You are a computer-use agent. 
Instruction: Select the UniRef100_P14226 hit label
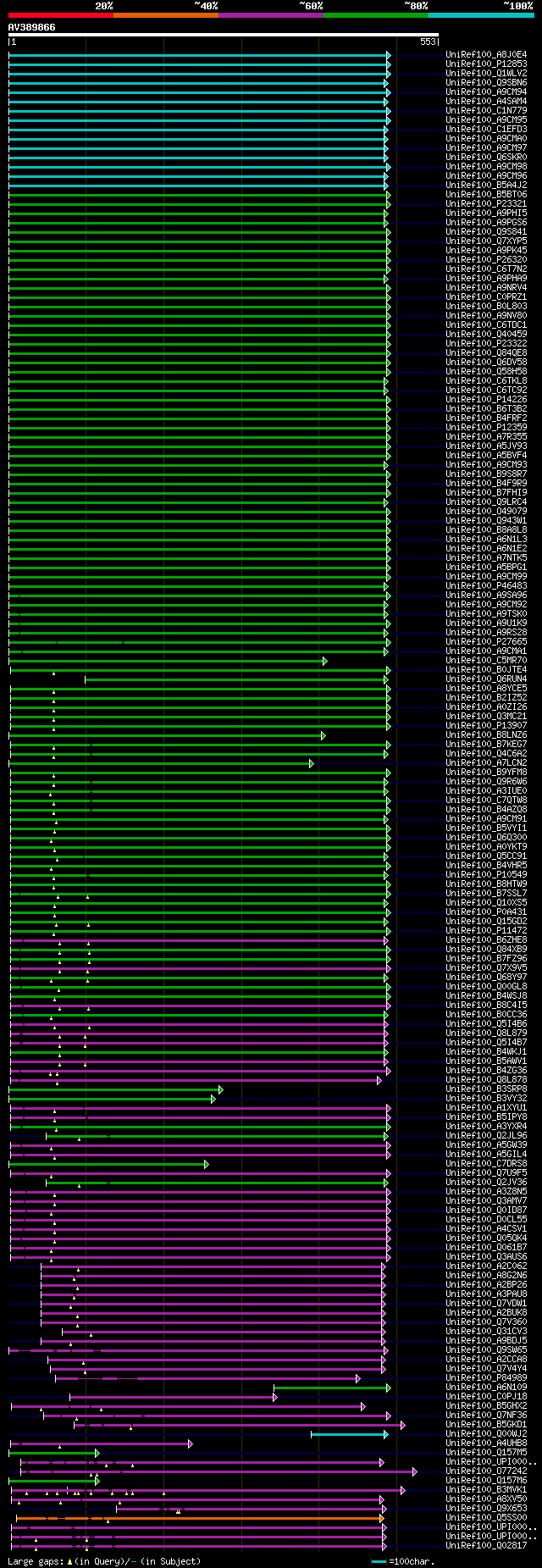(x=486, y=400)
